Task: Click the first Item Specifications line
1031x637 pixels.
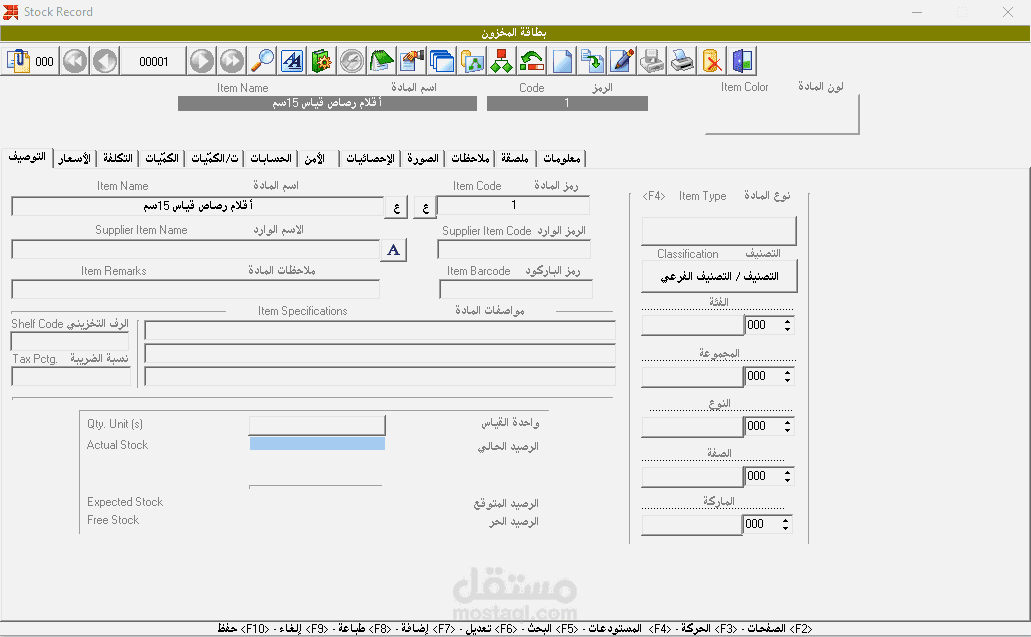Action: (380, 330)
